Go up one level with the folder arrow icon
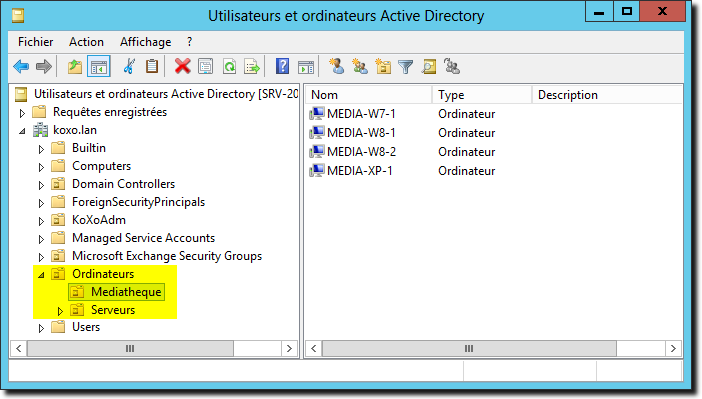 coord(75,67)
